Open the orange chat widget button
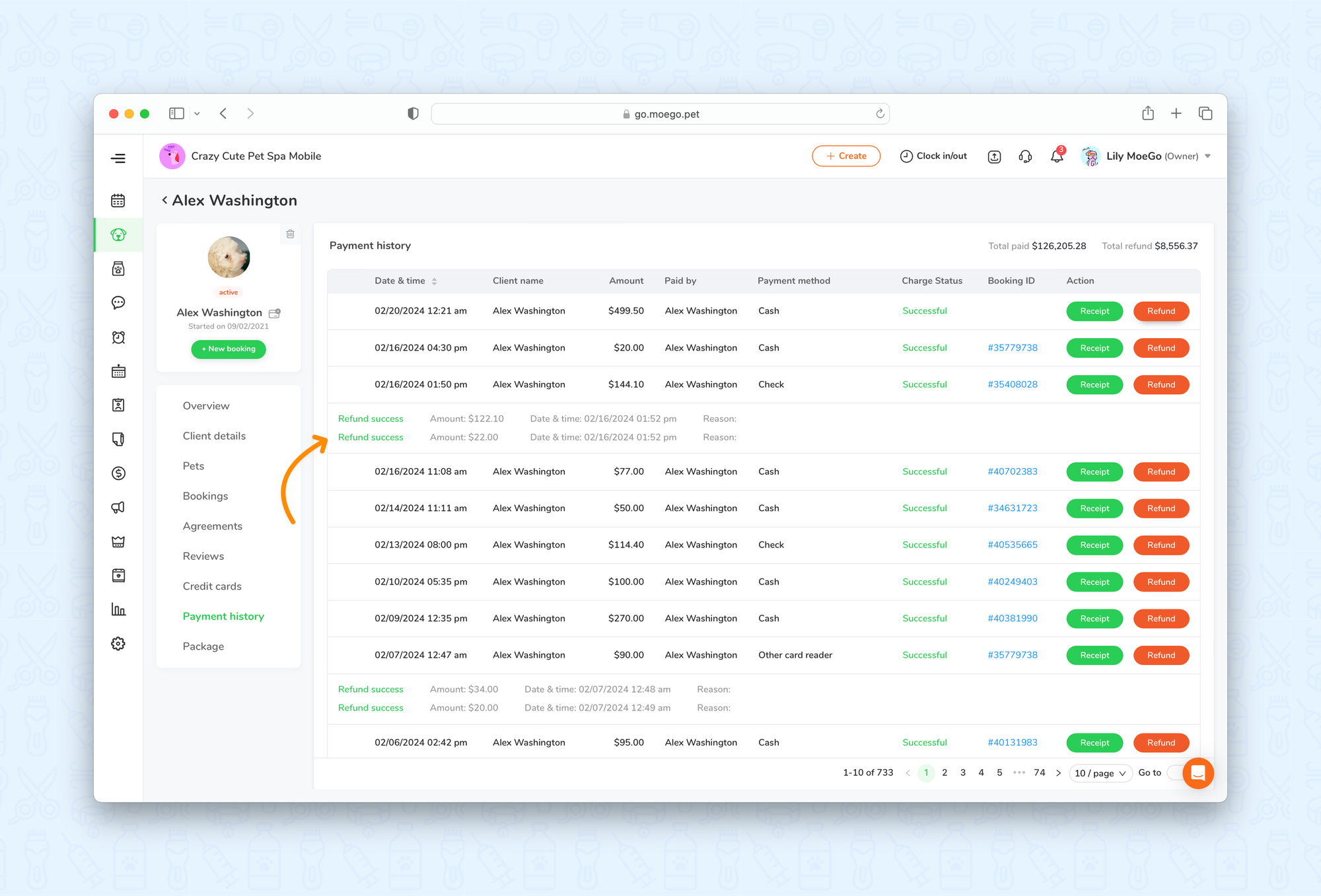This screenshot has height=896, width=1321. pyautogui.click(x=1197, y=773)
